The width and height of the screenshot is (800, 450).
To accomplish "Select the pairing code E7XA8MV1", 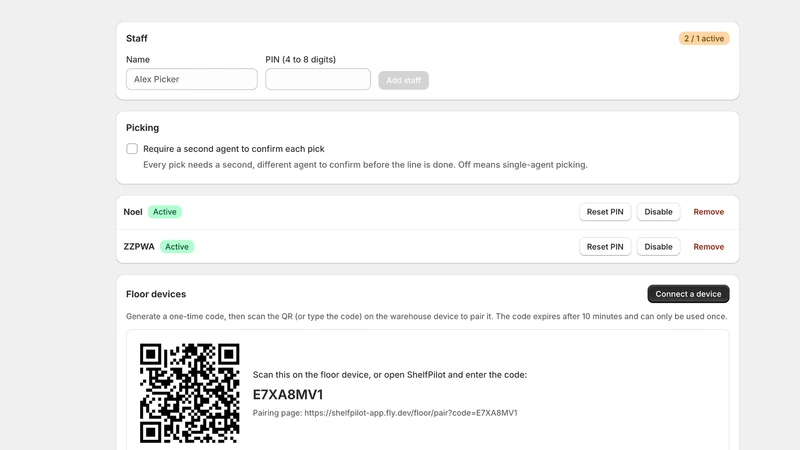I will pyautogui.click(x=288, y=394).
